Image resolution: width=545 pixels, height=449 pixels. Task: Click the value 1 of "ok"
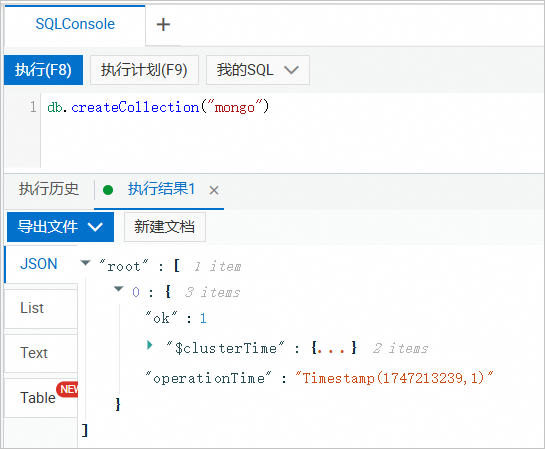pos(203,318)
